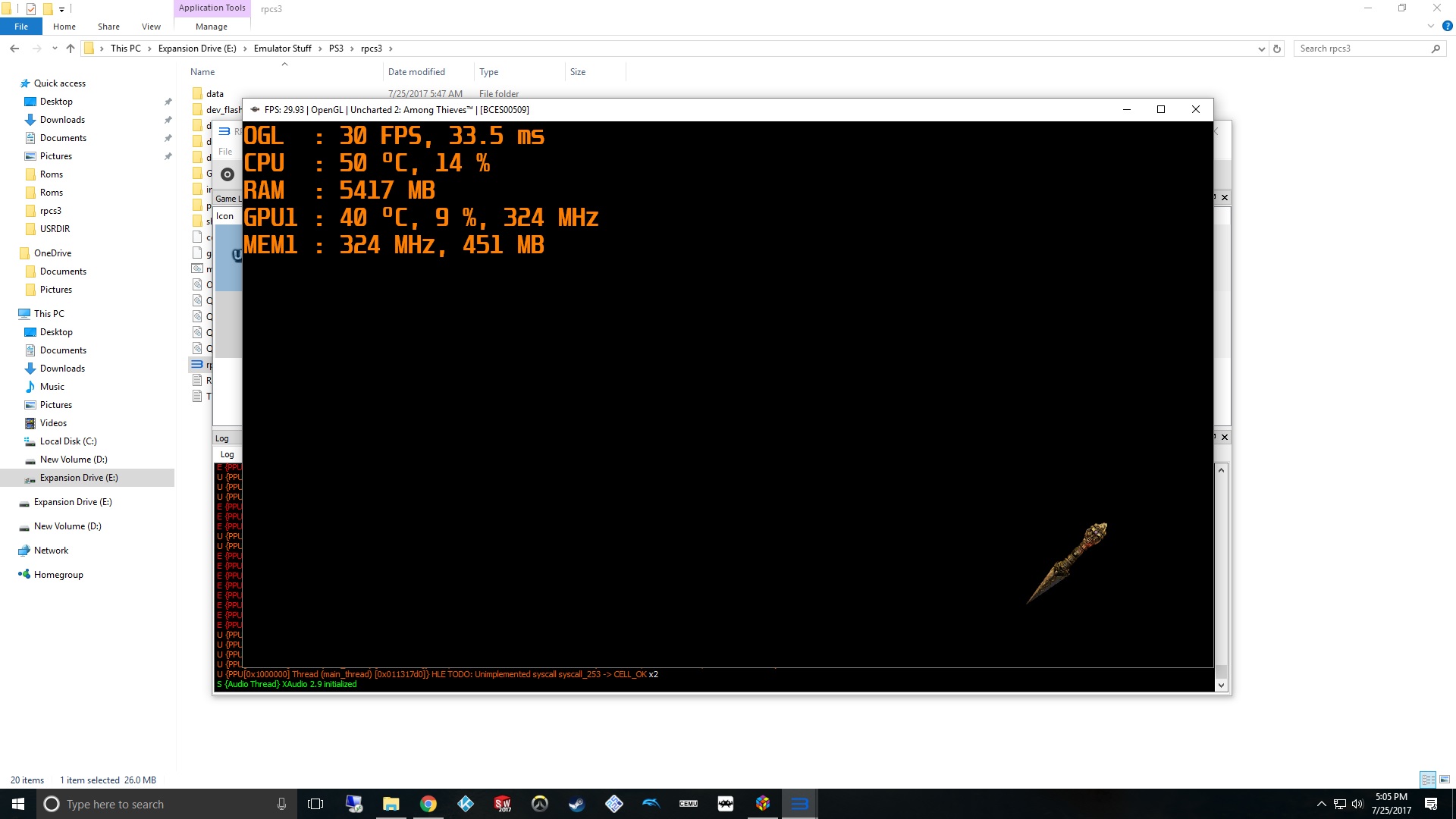Click the microphone icon in search box

[x=281, y=804]
